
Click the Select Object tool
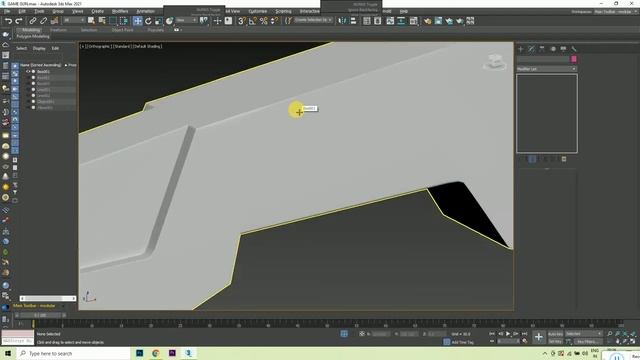[x=91, y=21]
